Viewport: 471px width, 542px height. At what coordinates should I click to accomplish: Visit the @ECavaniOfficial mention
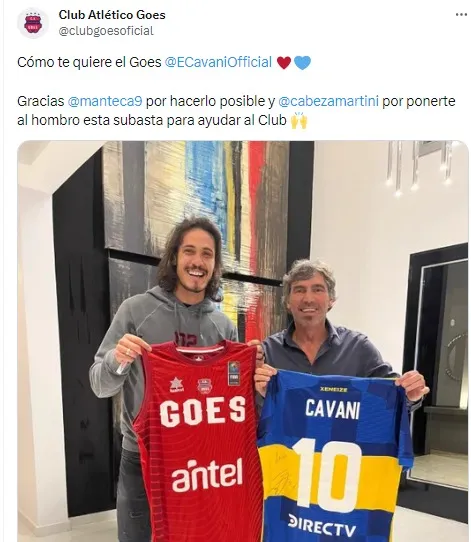tap(218, 62)
